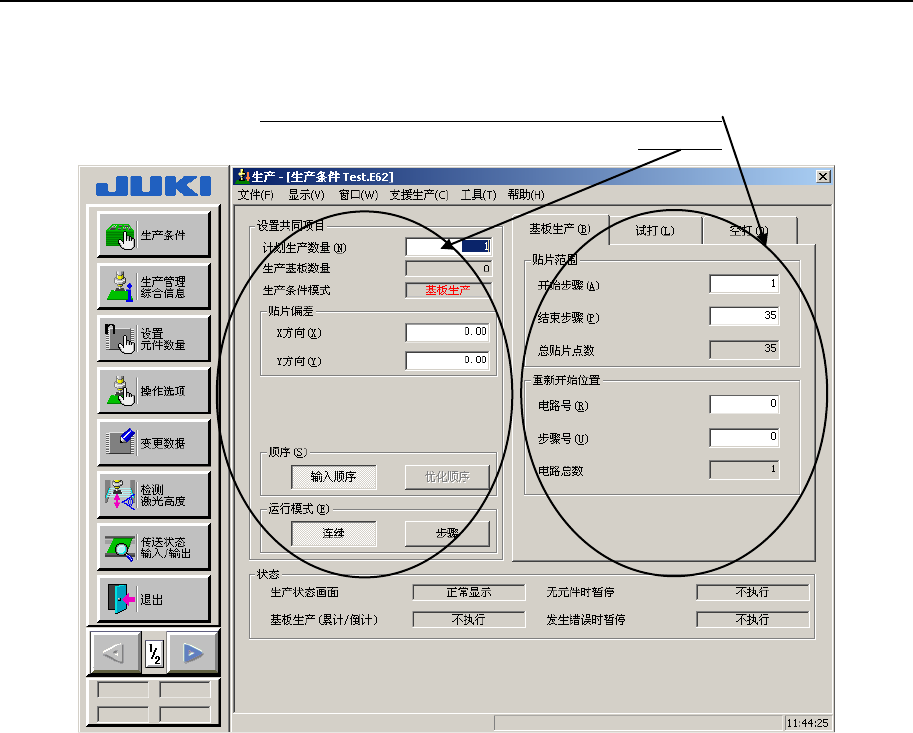Open the 帮助(H) menu

[526, 194]
